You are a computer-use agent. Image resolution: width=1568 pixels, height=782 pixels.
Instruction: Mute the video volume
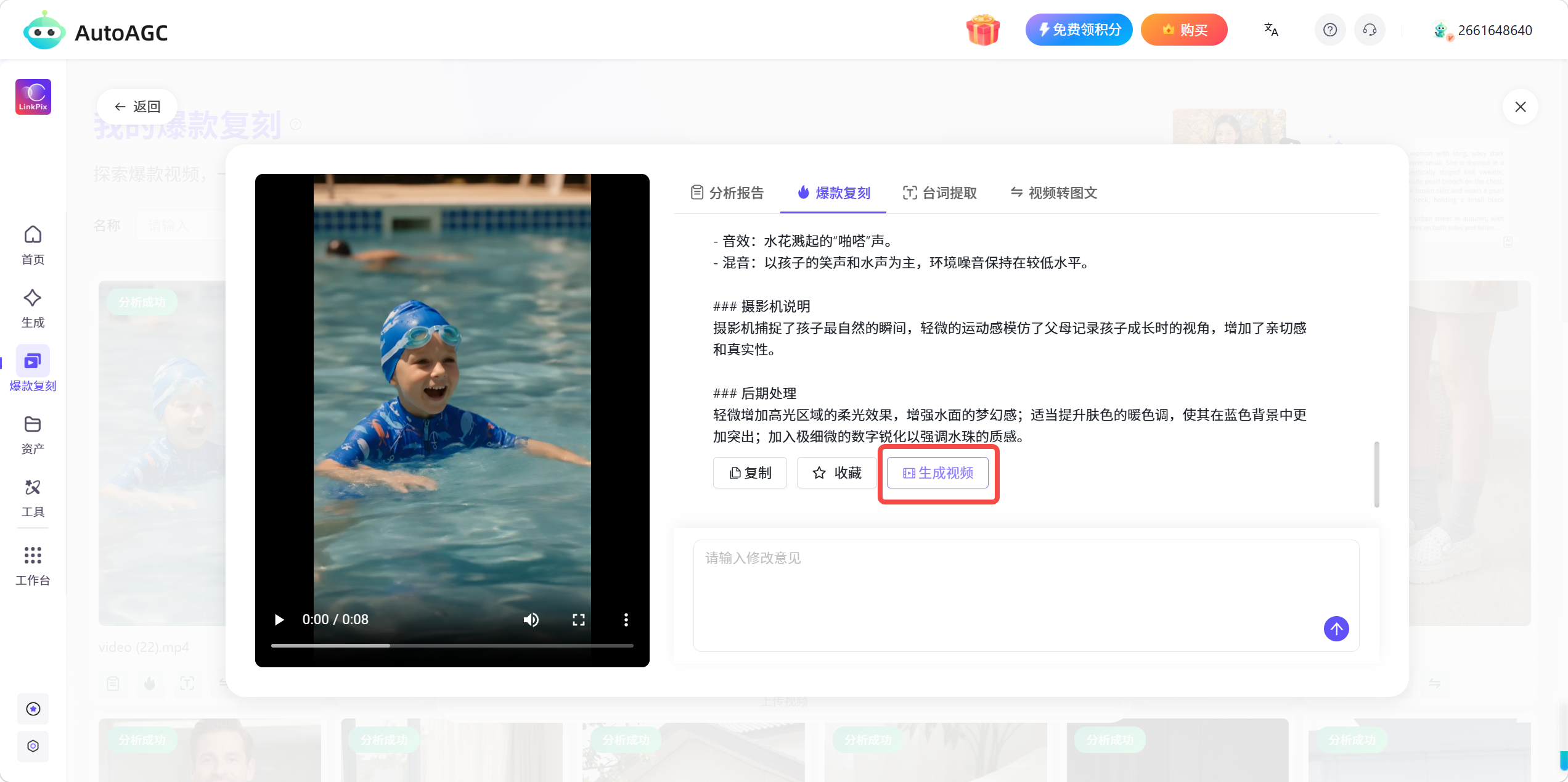[x=531, y=619]
